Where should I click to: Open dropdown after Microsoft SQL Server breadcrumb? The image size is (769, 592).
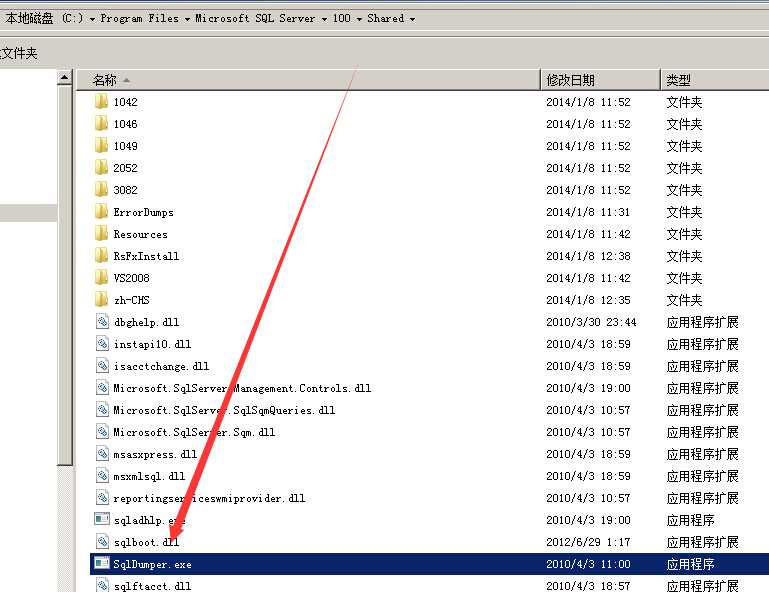click(x=324, y=19)
